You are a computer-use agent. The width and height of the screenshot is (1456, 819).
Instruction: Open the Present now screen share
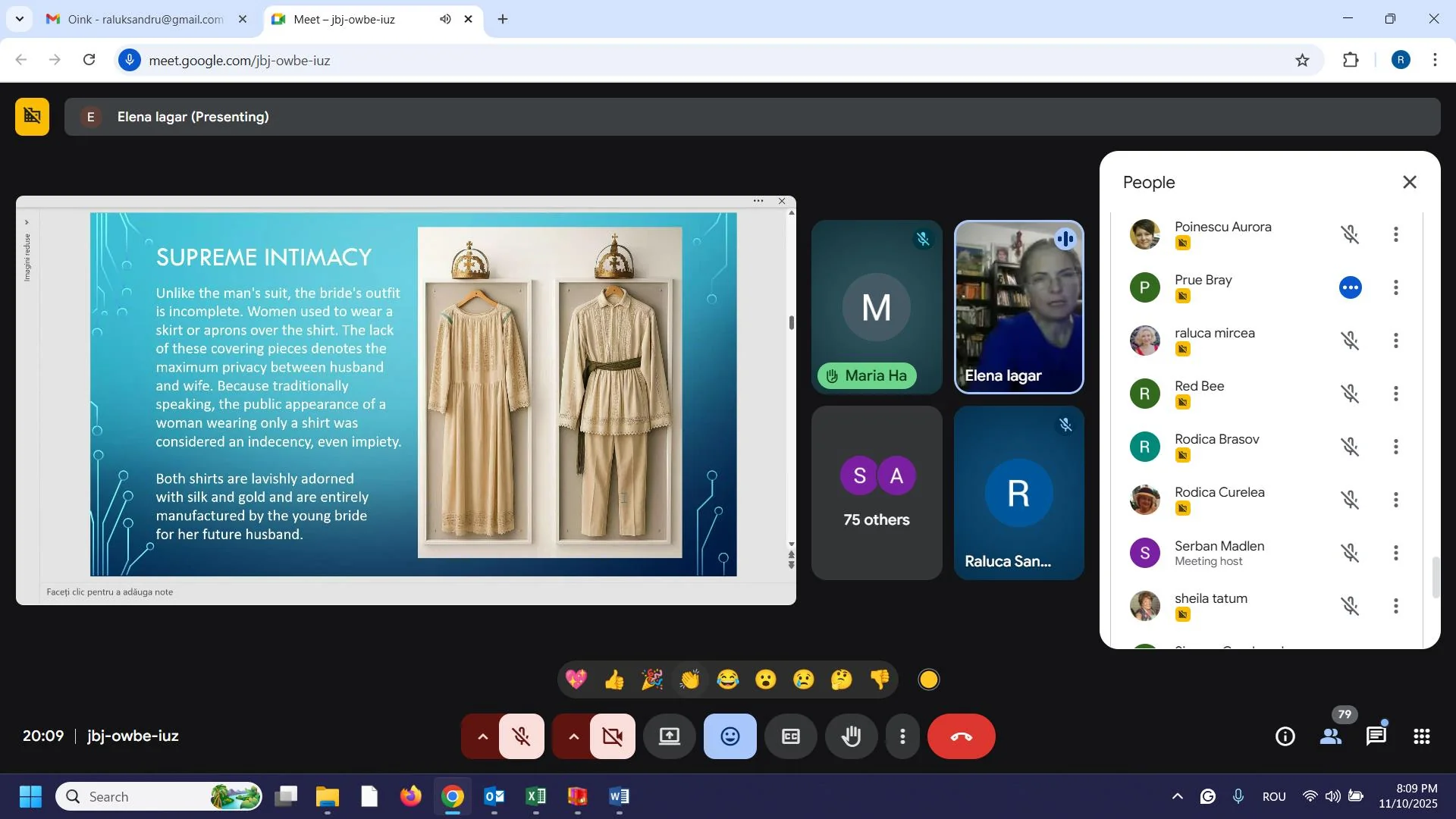pos(669,736)
